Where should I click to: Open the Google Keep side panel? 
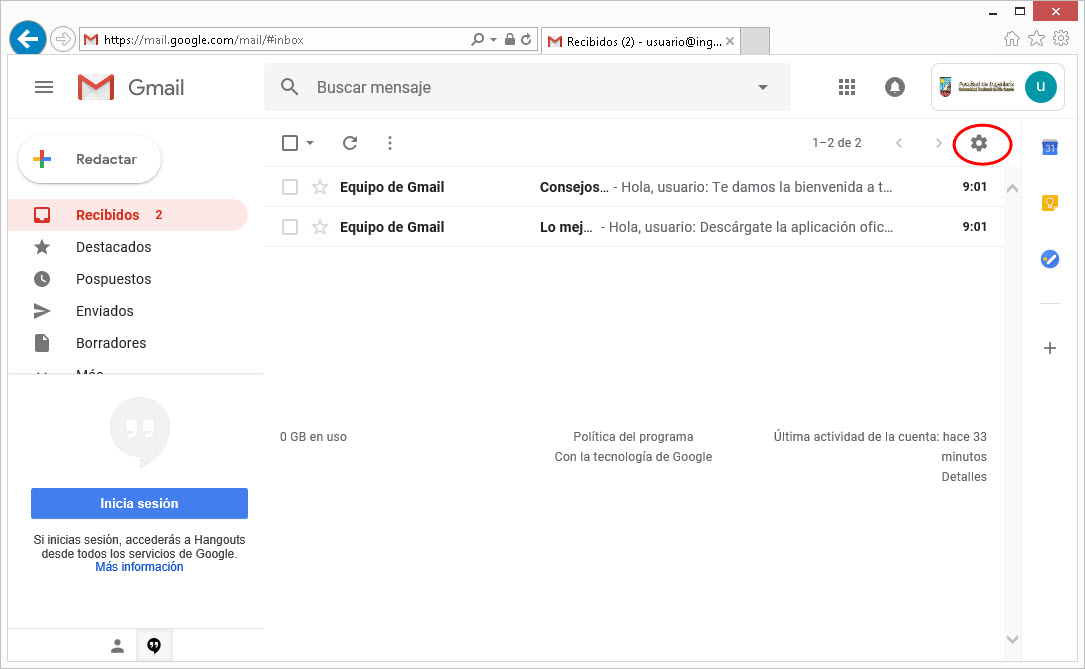click(1050, 203)
